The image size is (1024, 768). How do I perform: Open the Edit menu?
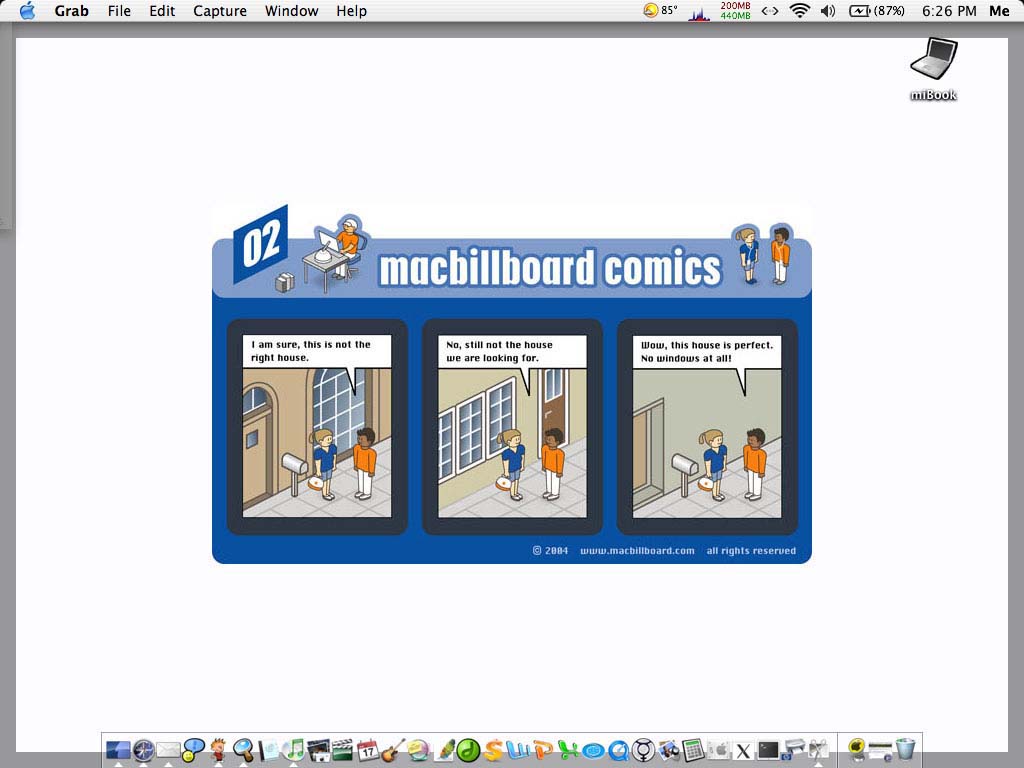162,10
